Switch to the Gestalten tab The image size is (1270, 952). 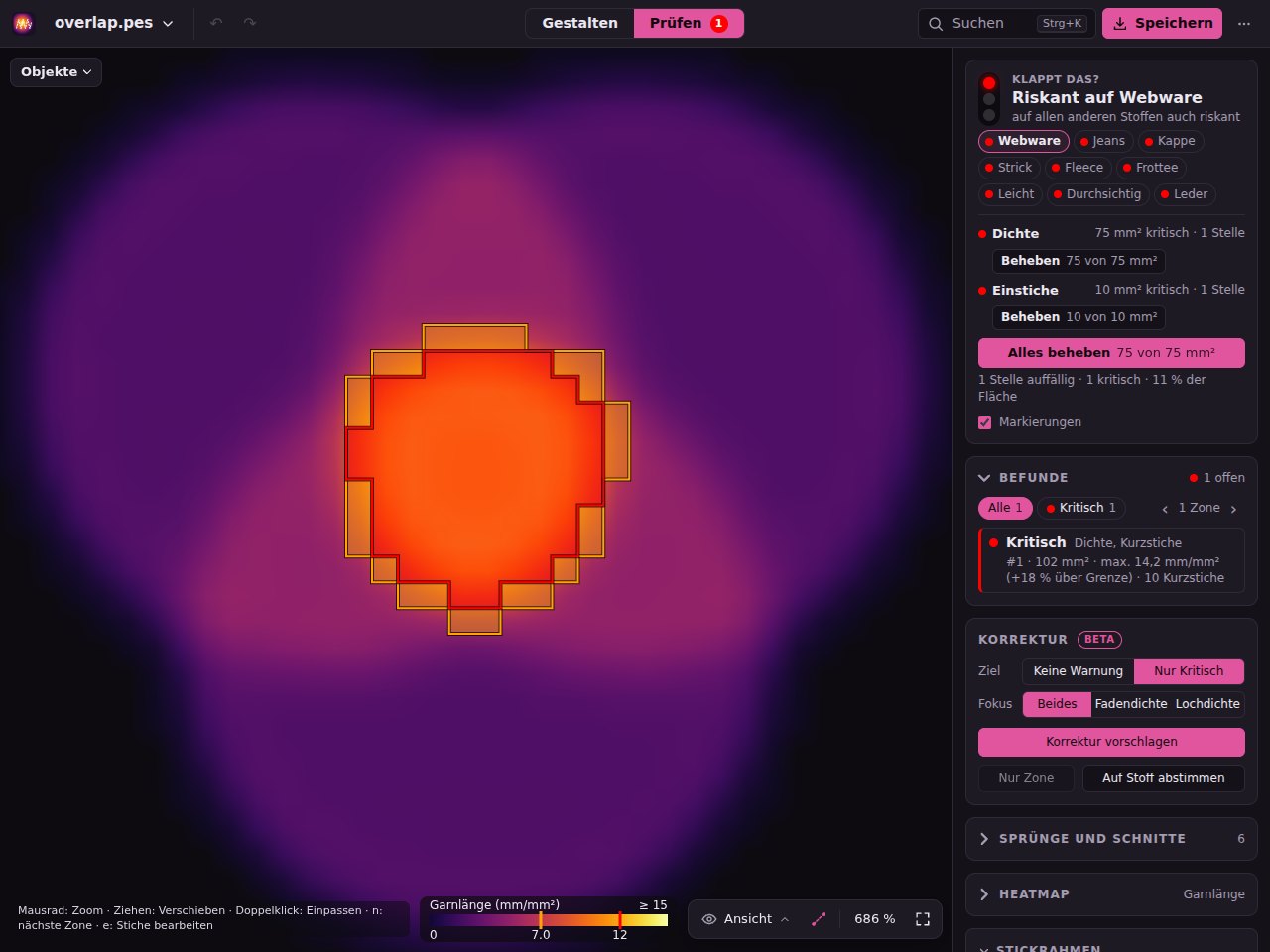(x=579, y=23)
